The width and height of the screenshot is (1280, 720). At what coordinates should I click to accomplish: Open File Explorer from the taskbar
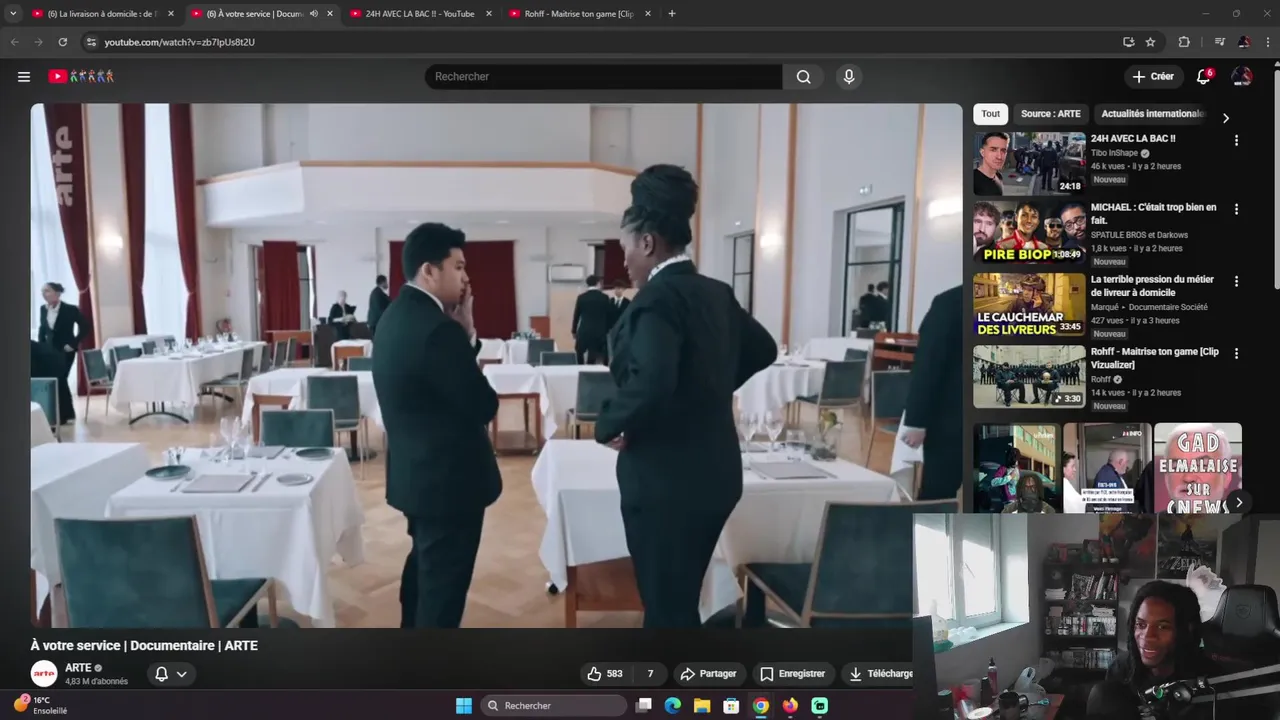[x=702, y=706]
